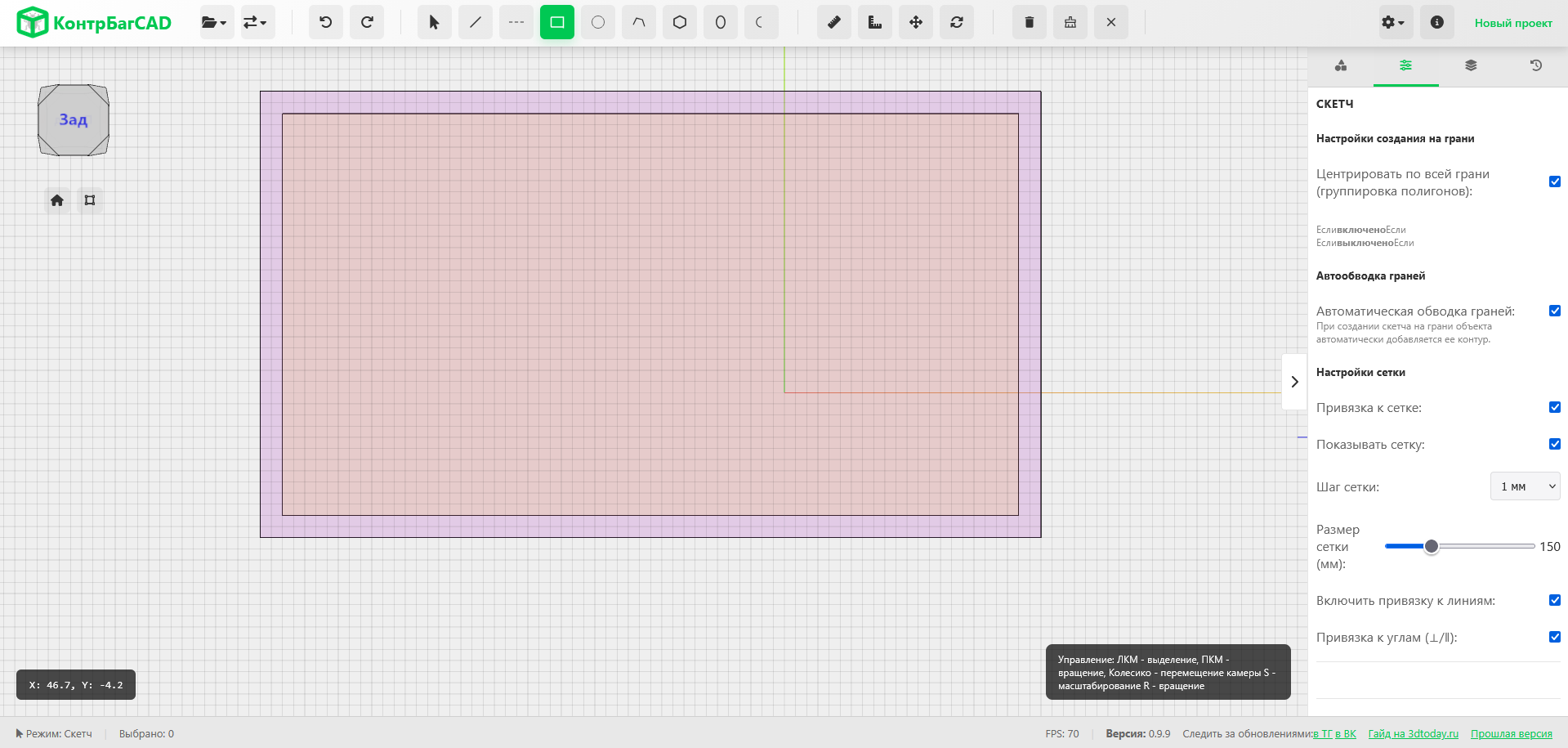Click the 'Зад' view cube face
Screen dimensions: 1568x748
tap(74, 120)
